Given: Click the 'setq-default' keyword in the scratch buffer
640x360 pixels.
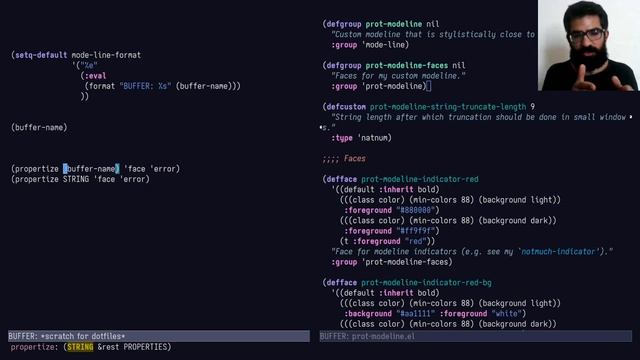Looking at the screenshot, I should (41, 55).
